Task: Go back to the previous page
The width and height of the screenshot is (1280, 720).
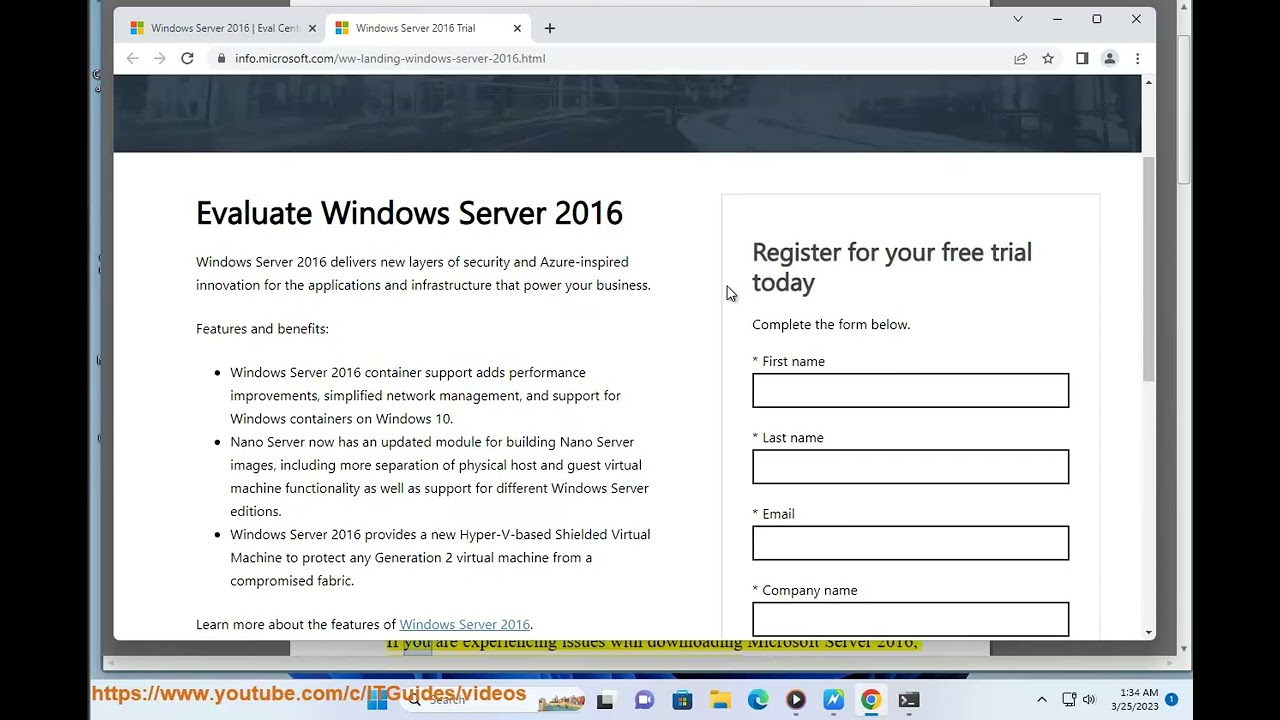Action: (x=132, y=58)
